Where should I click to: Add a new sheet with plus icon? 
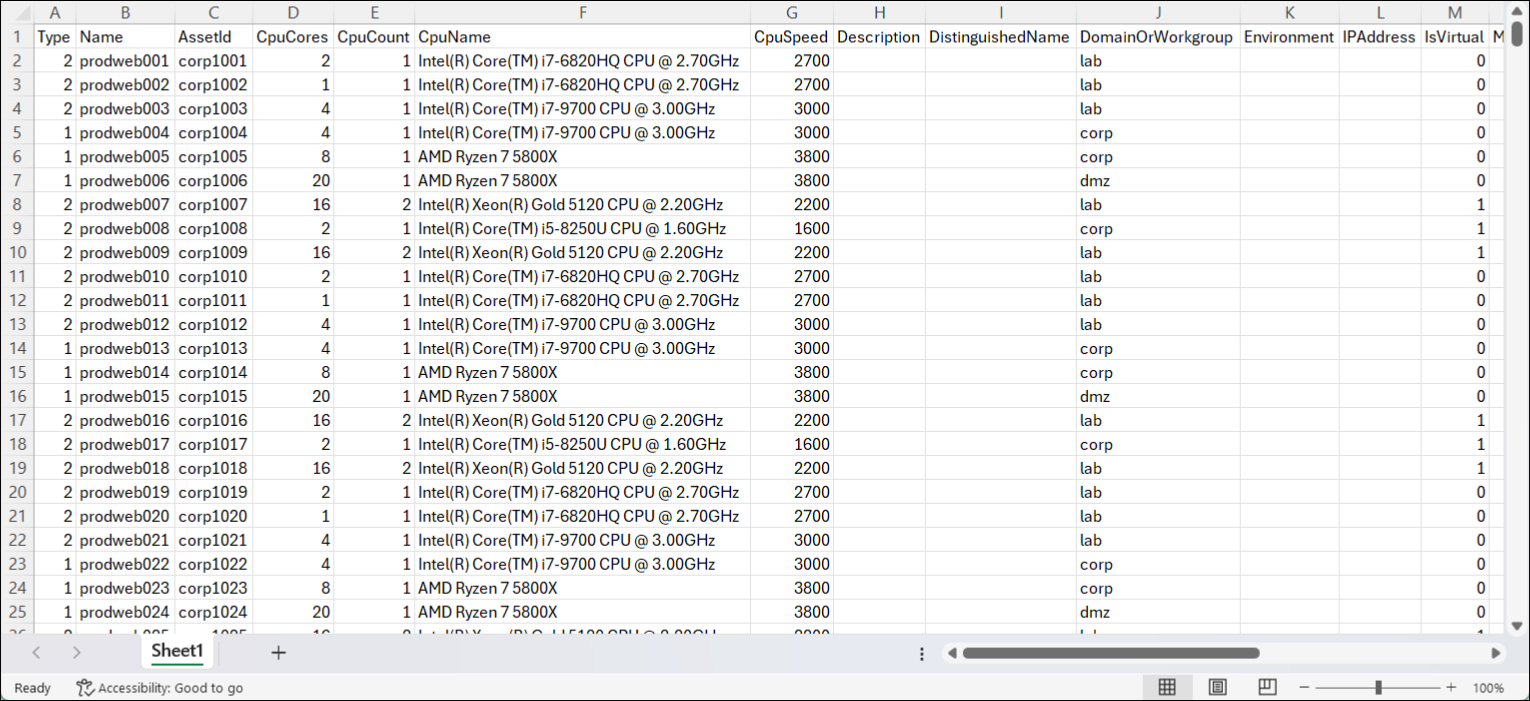point(278,653)
